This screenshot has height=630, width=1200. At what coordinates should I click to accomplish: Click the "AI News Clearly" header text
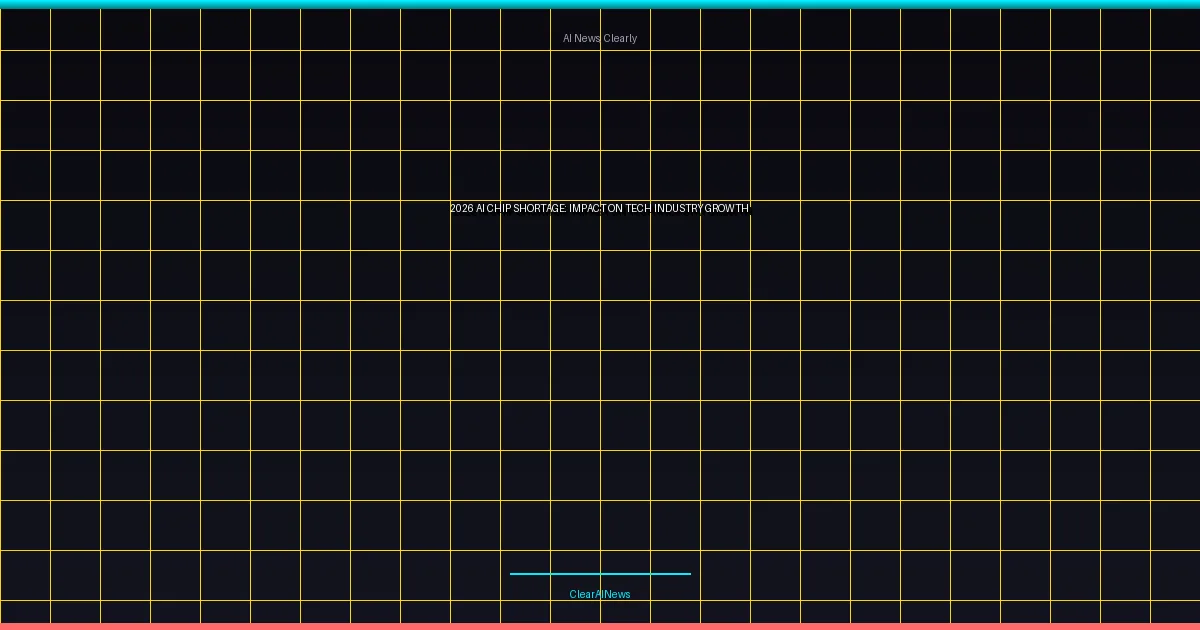[x=600, y=38]
